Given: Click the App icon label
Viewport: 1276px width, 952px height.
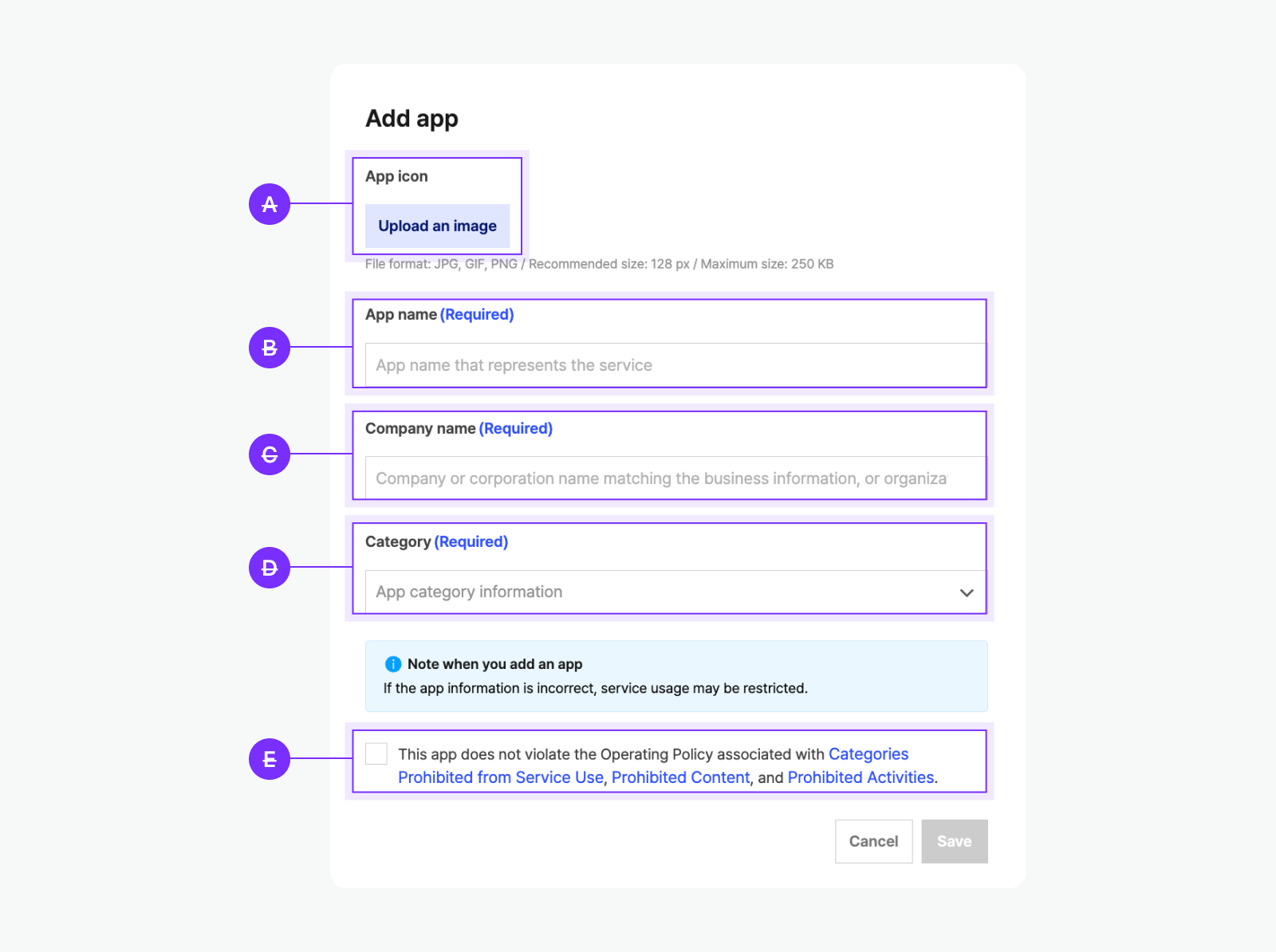Looking at the screenshot, I should pyautogui.click(x=396, y=176).
